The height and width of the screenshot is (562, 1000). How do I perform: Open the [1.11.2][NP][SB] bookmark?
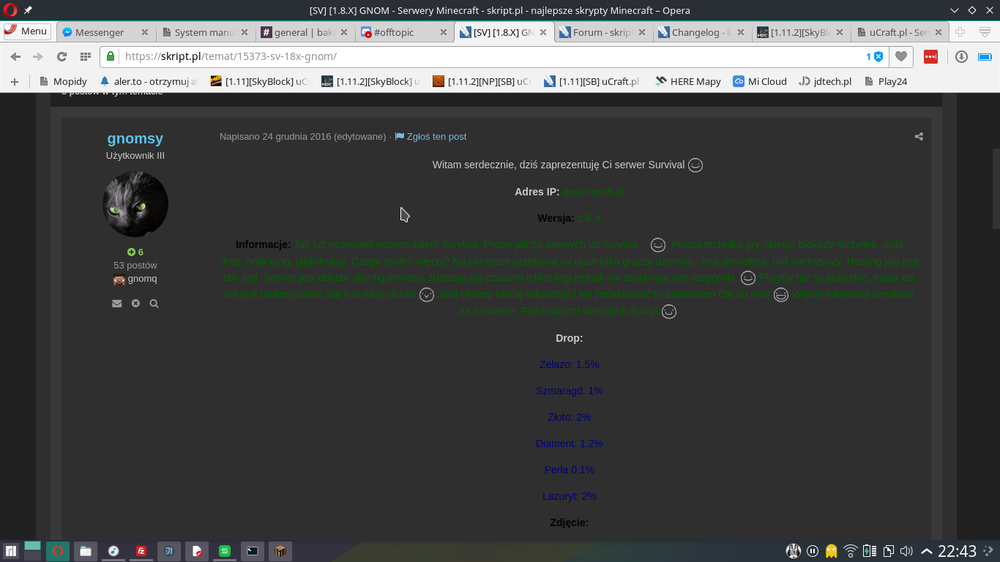pyautogui.click(x=482, y=82)
